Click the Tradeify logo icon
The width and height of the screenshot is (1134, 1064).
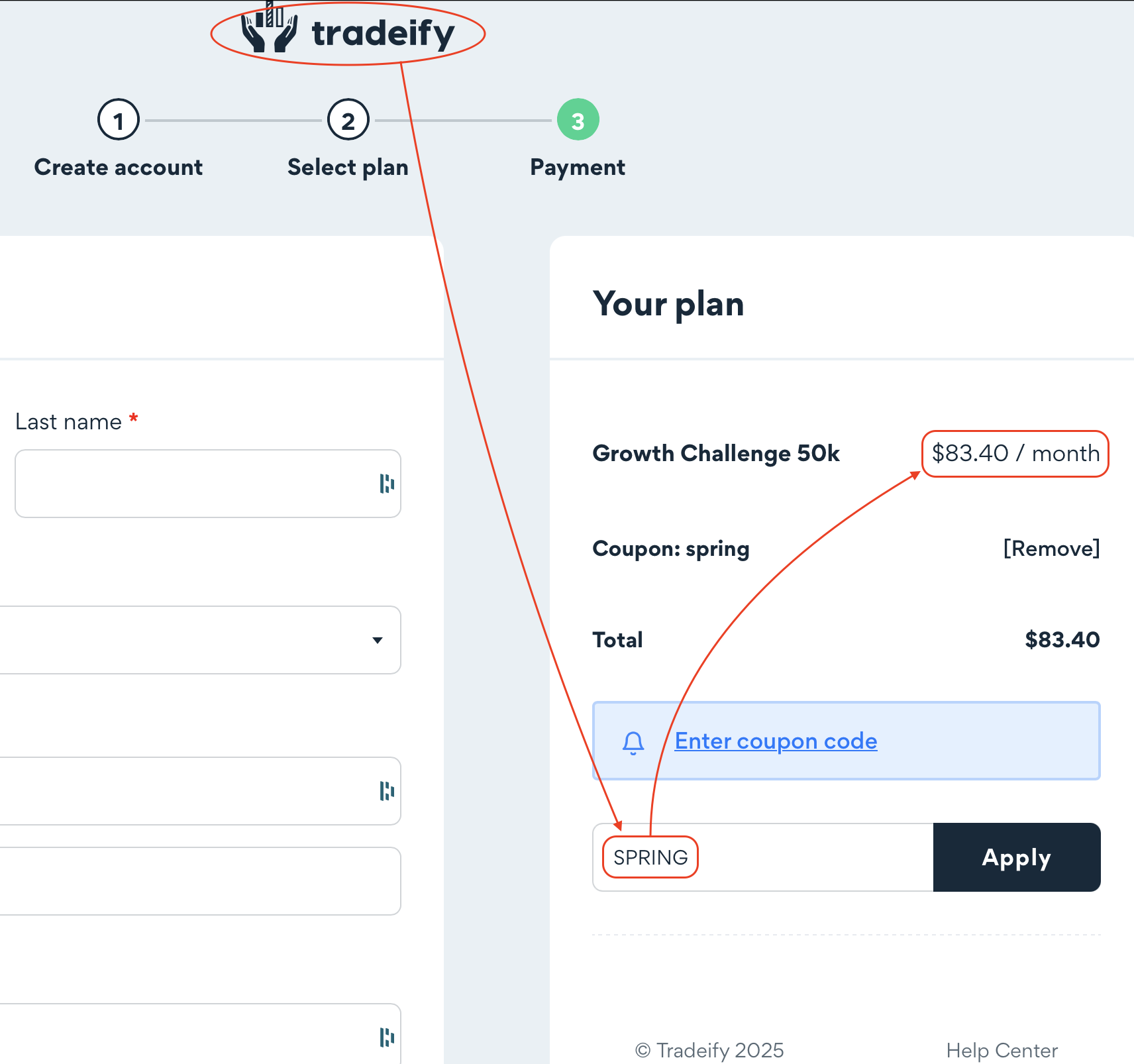[269, 30]
